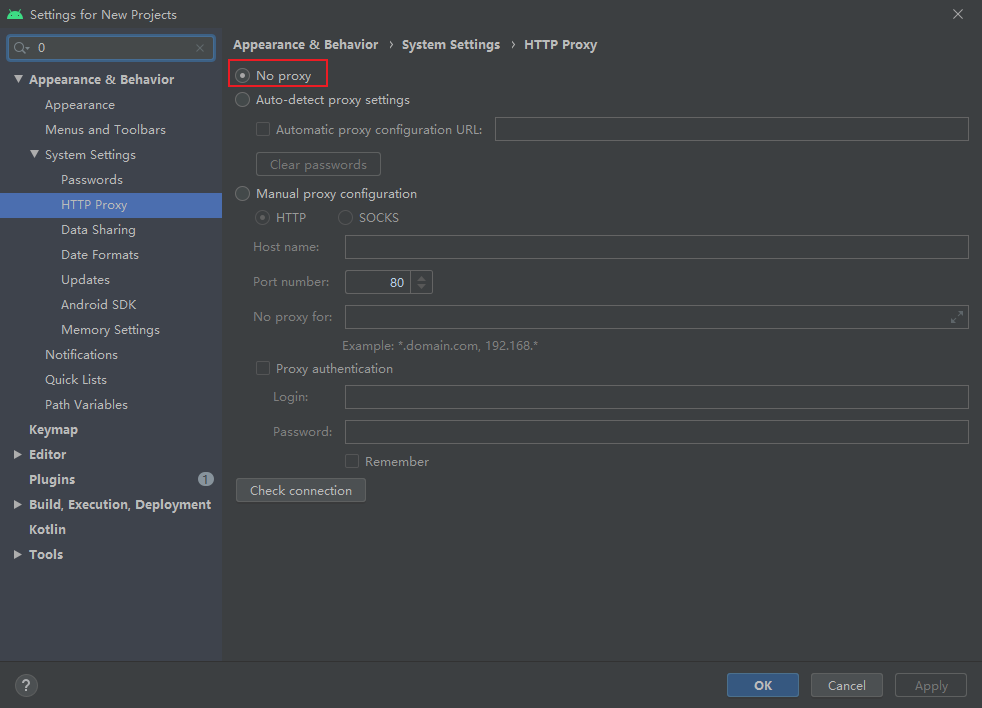Click HTTP Proxy in the breadcrumb
Image resolution: width=982 pixels, height=708 pixels.
(561, 45)
